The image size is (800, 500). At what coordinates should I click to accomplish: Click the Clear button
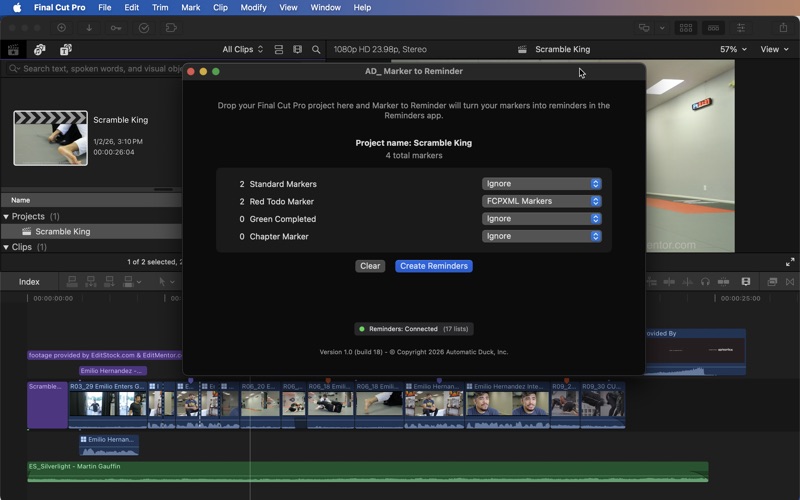pyautogui.click(x=370, y=266)
